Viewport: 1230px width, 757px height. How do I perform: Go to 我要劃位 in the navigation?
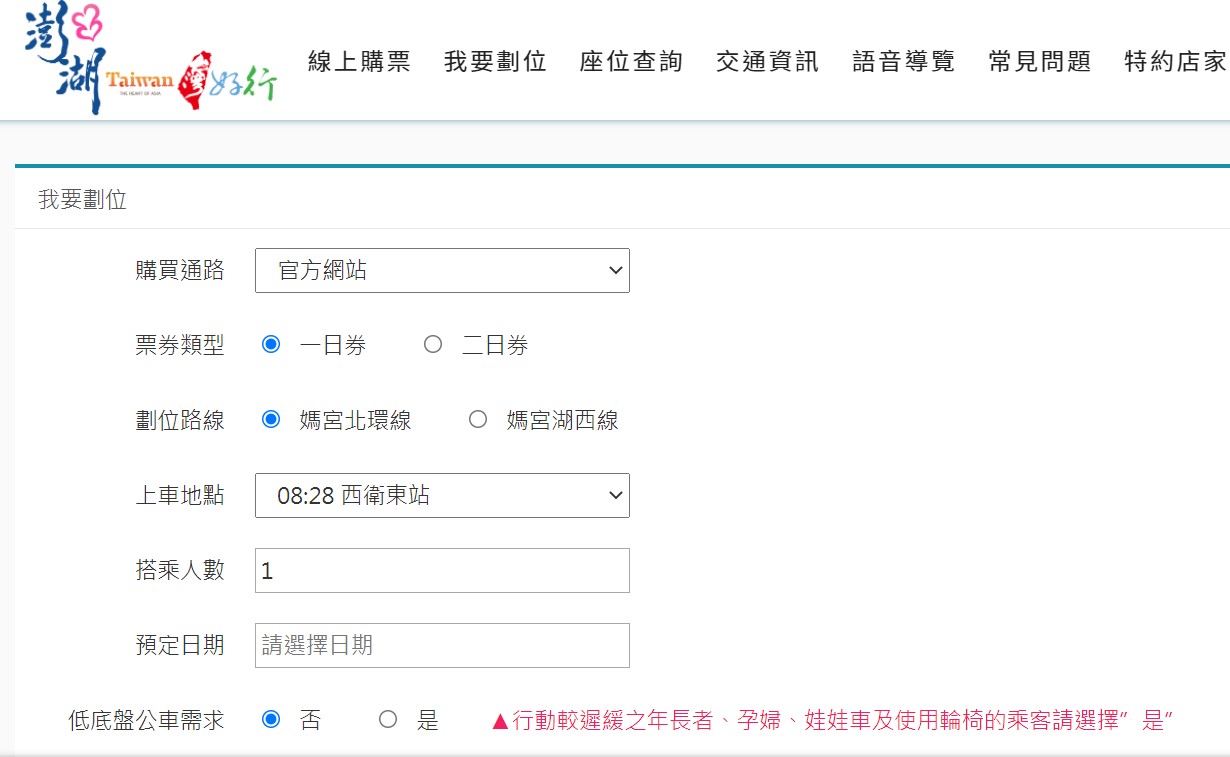tap(495, 62)
